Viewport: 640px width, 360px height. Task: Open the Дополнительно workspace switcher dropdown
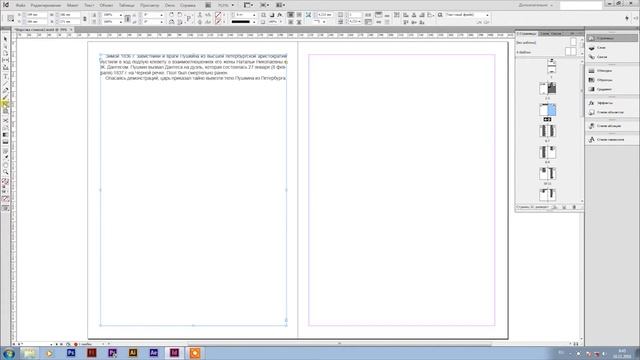[536, 5]
